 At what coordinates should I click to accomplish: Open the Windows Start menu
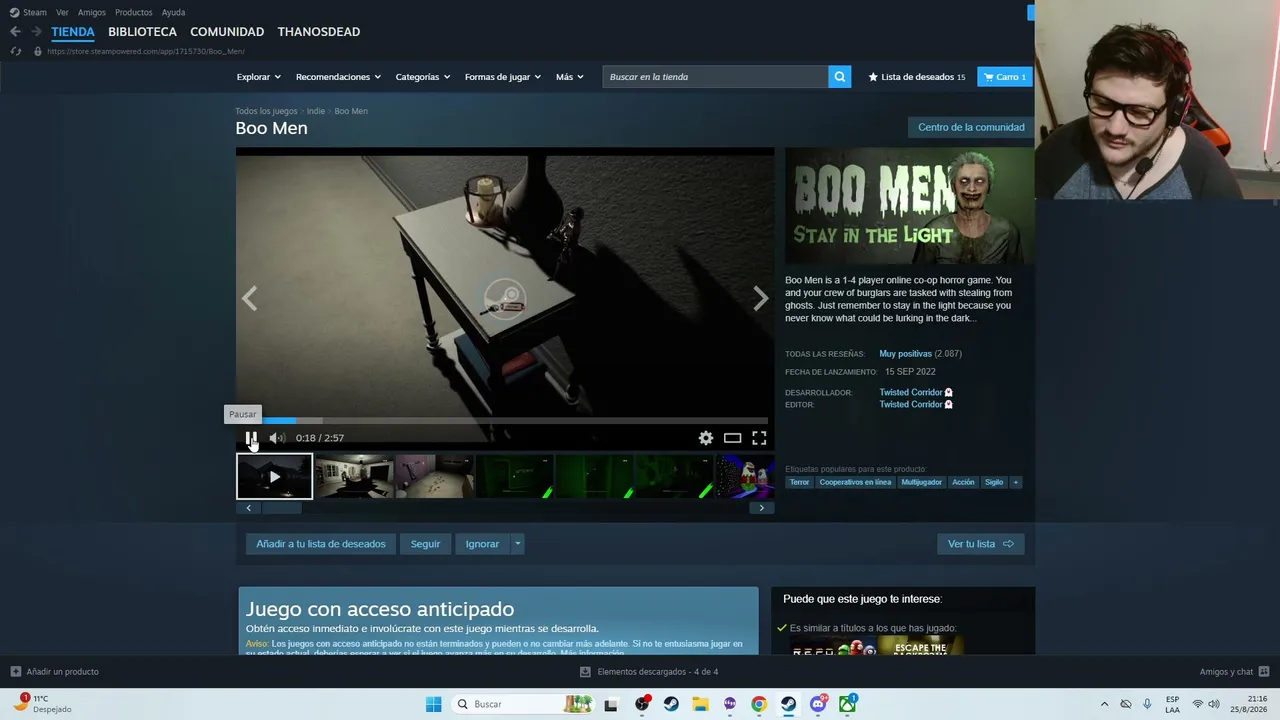click(x=433, y=704)
